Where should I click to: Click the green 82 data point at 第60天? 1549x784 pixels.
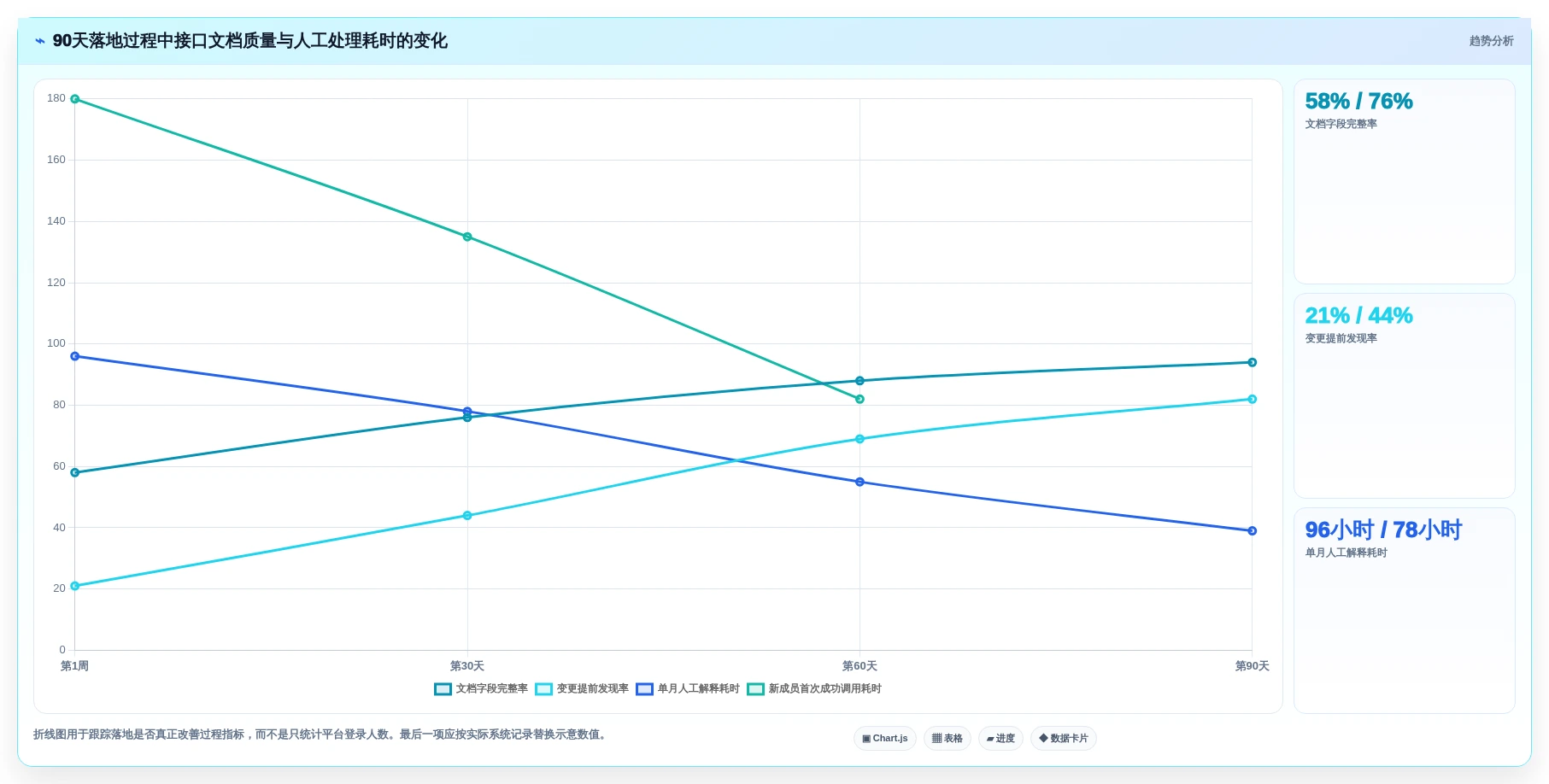[x=860, y=399]
